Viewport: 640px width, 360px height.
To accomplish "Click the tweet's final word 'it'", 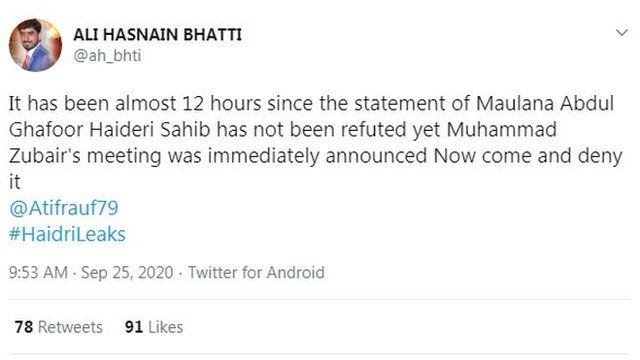I will click(14, 182).
